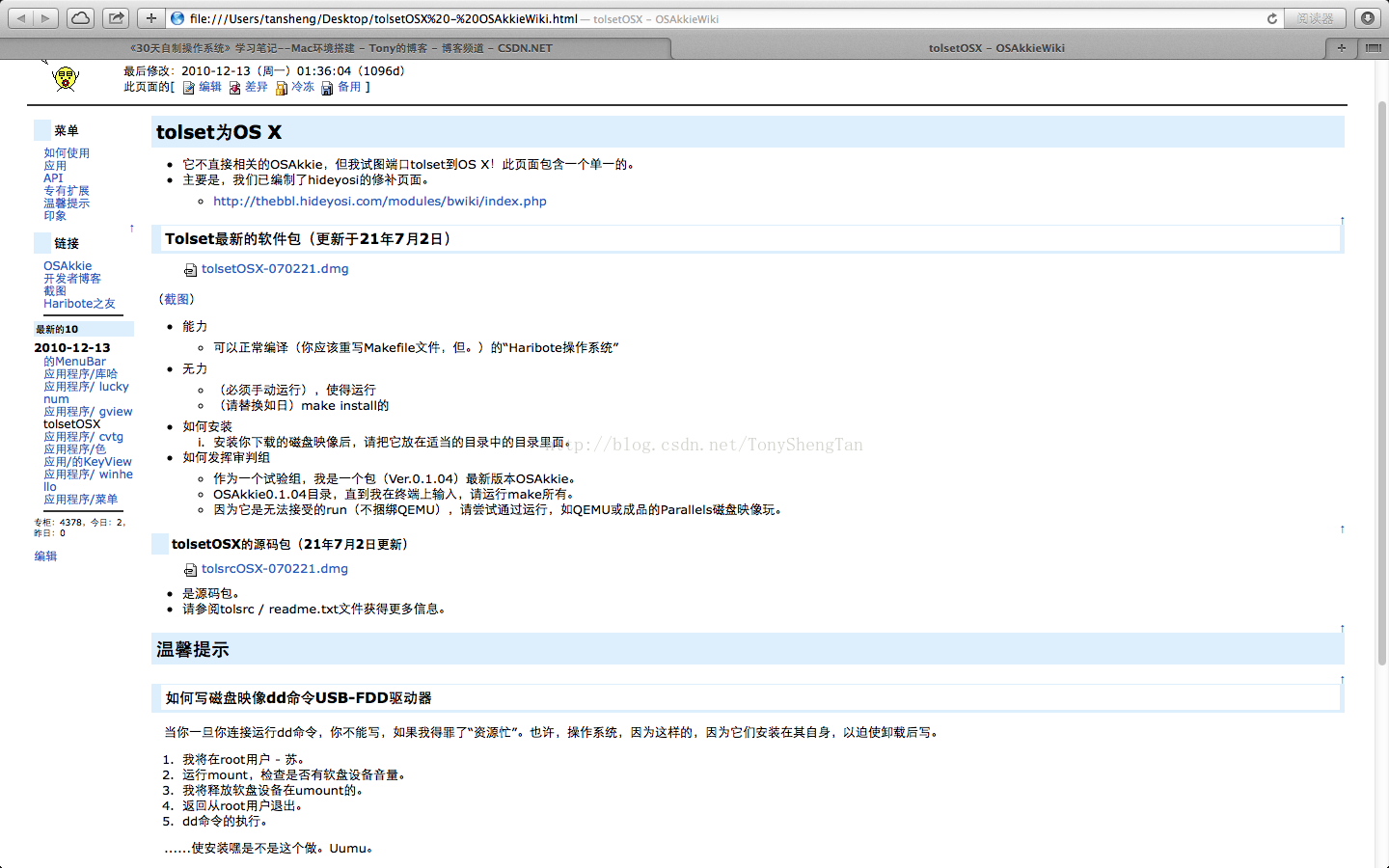Open the 应用程序/库哈 recent link
Image resolution: width=1389 pixels, height=868 pixels.
tap(81, 374)
